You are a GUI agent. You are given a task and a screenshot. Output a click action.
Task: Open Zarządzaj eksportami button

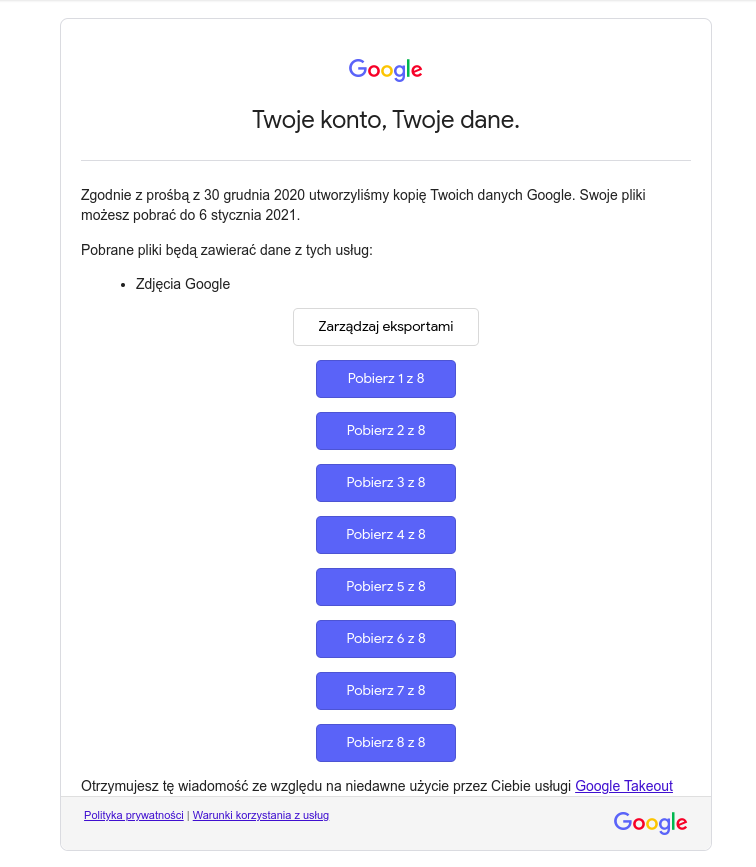(x=386, y=327)
